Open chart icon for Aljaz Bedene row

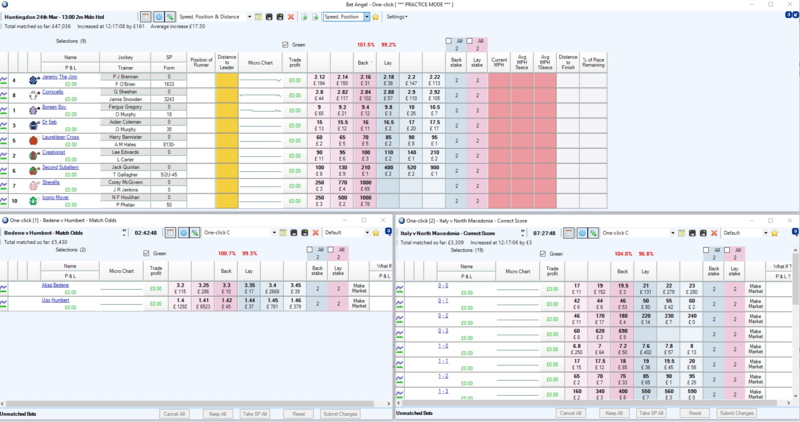4,288
